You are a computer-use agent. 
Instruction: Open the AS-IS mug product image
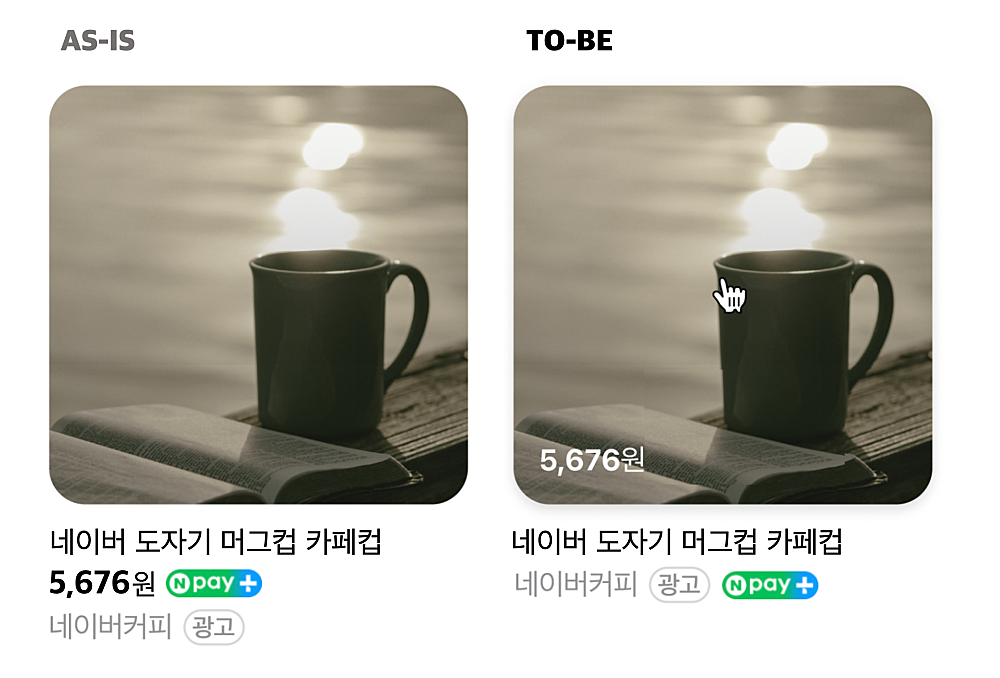[258, 295]
